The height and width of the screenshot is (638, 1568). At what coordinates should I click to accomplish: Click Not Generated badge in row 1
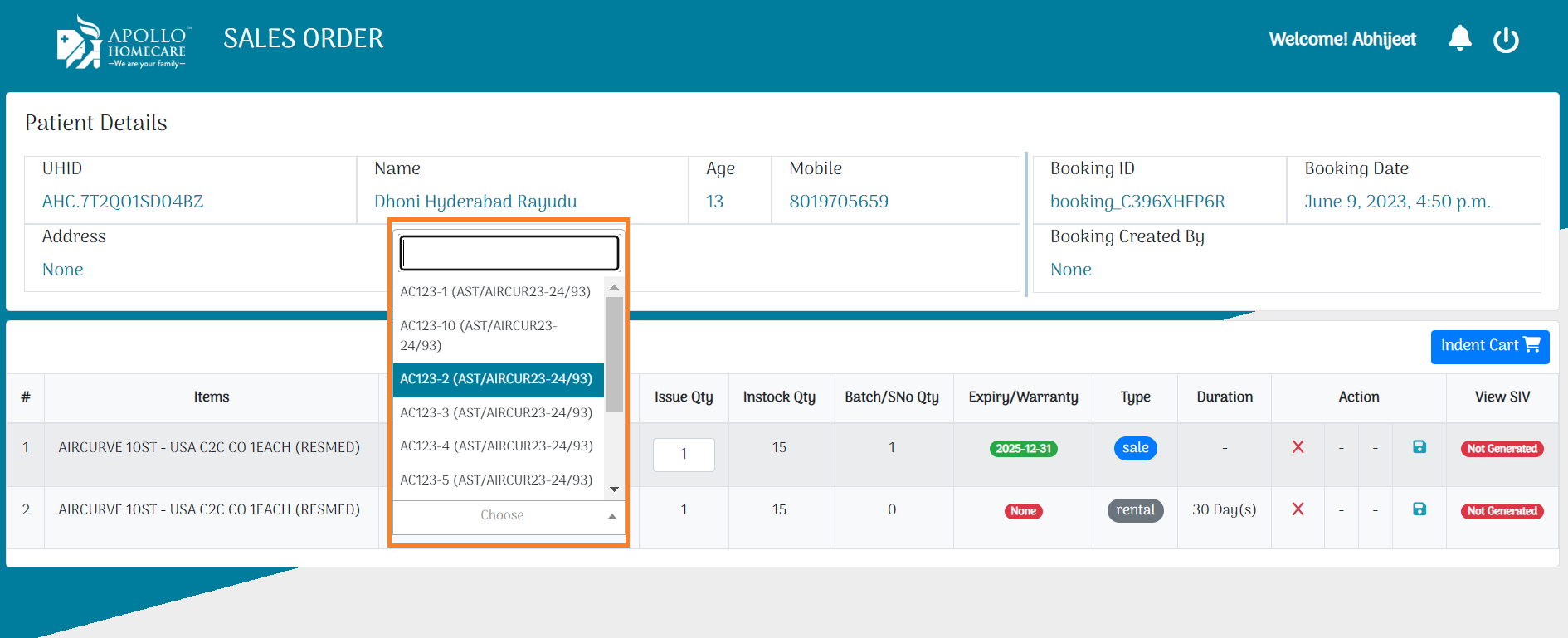(x=1501, y=449)
